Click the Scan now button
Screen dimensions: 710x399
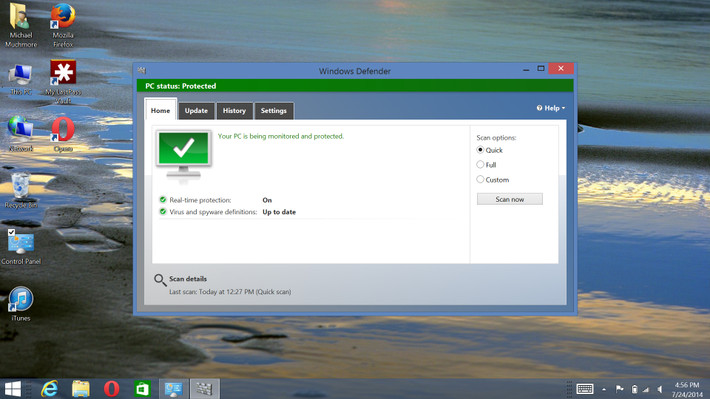coord(509,199)
